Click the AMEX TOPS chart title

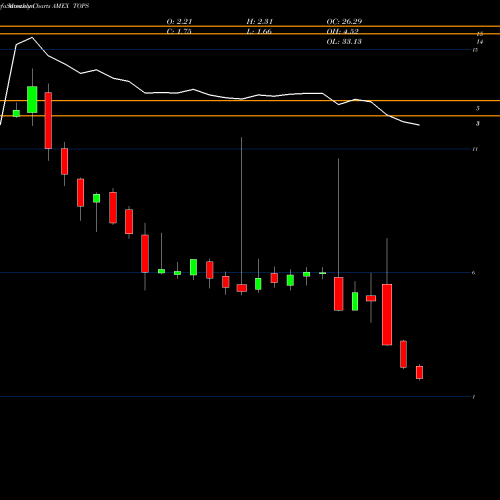[71, 6]
